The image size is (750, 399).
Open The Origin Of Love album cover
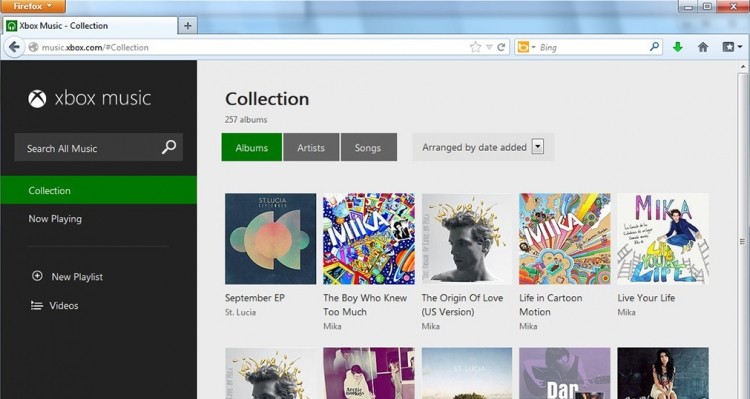tap(467, 239)
